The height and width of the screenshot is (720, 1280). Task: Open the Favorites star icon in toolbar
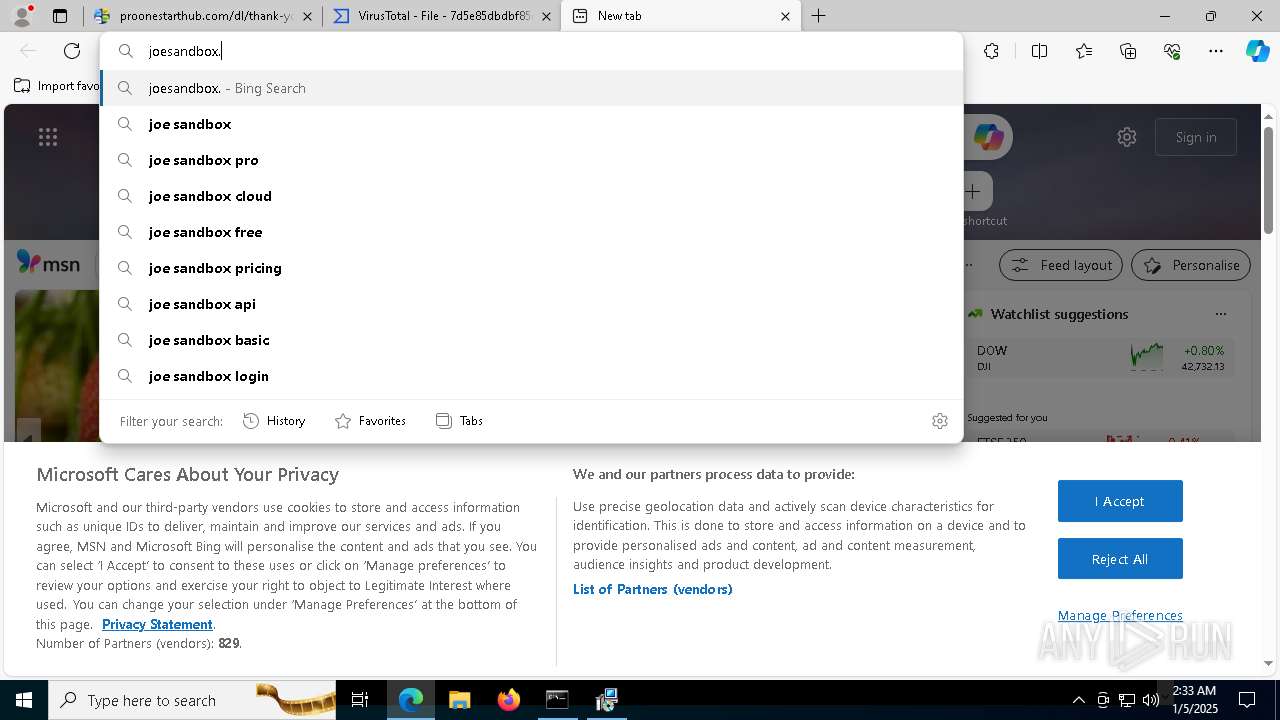coord(1084,51)
